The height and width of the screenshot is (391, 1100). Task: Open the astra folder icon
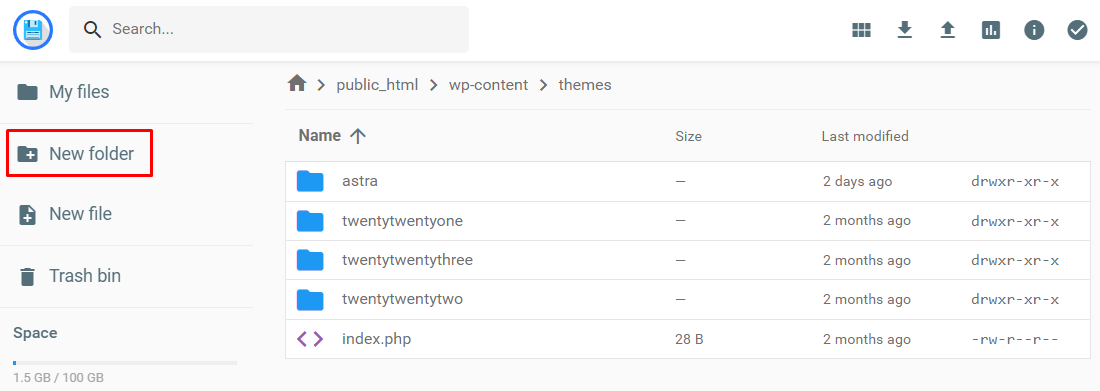309,181
